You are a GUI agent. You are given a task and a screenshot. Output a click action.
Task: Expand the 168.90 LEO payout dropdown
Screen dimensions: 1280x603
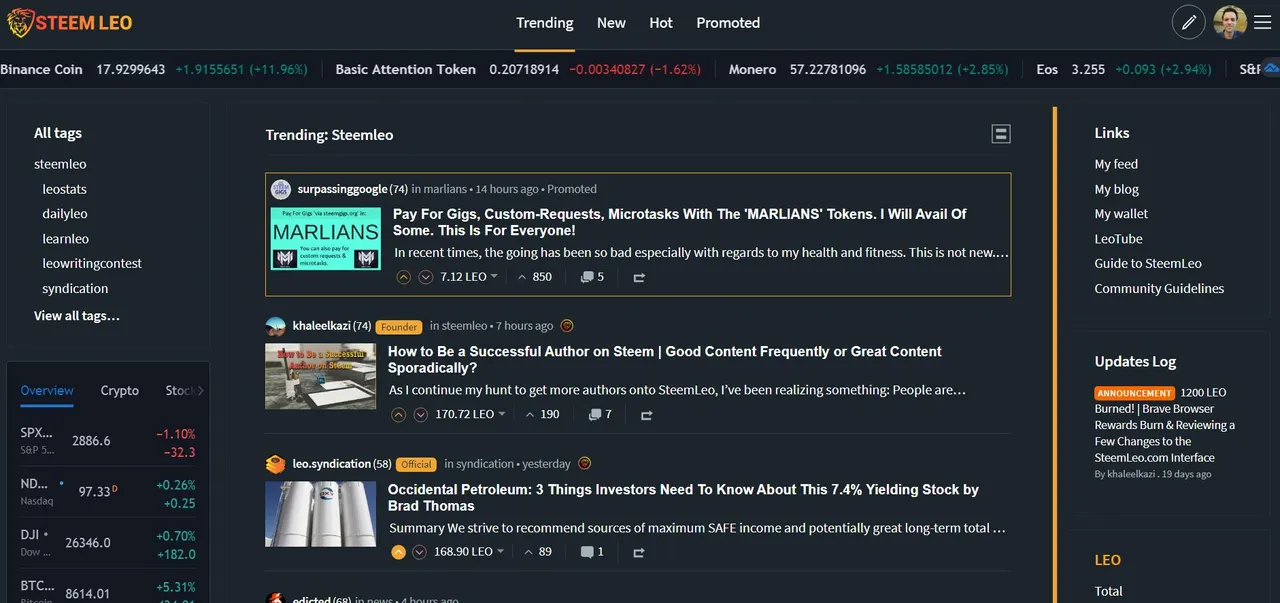click(501, 552)
